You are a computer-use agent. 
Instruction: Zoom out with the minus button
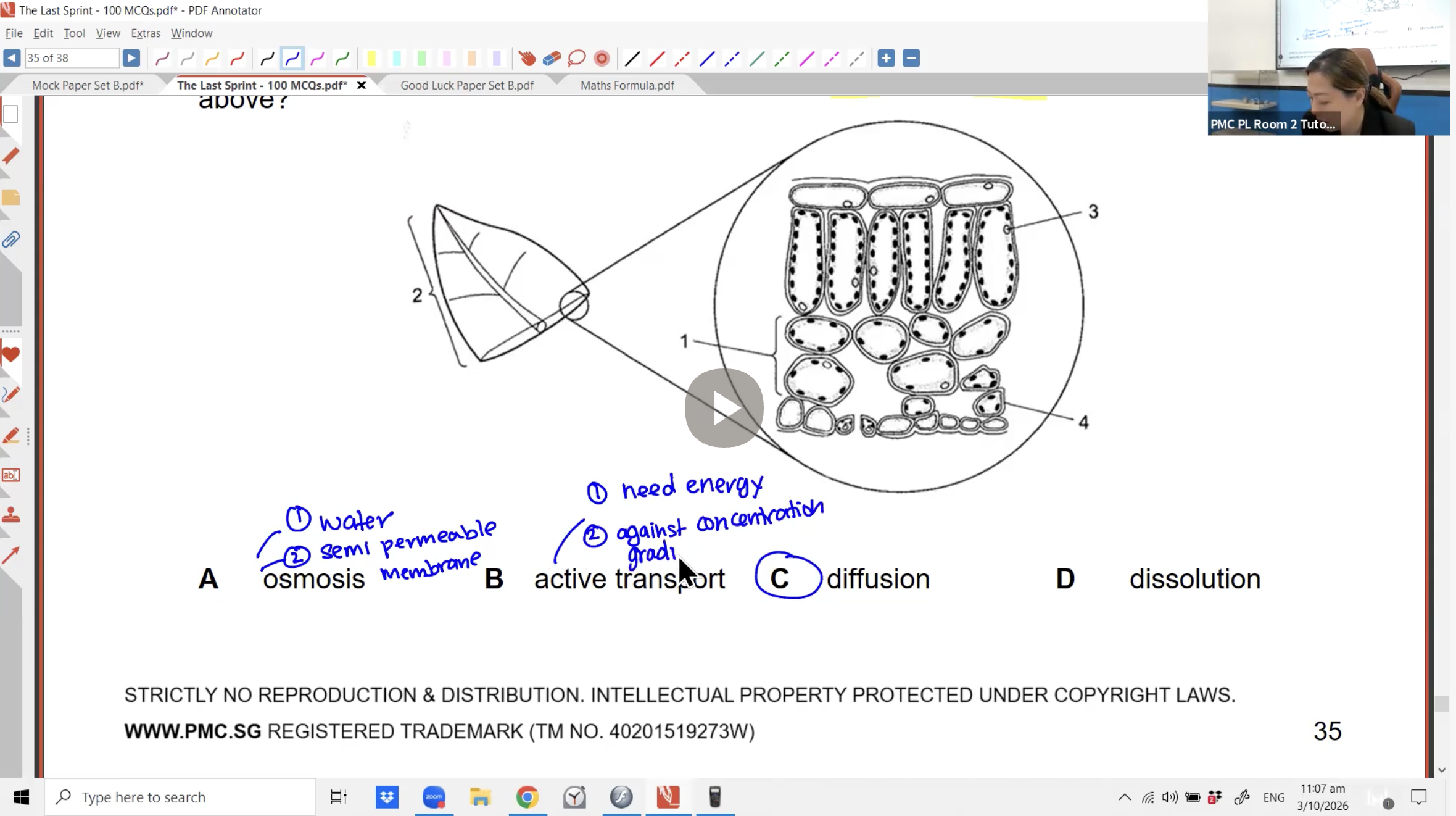pyautogui.click(x=911, y=58)
